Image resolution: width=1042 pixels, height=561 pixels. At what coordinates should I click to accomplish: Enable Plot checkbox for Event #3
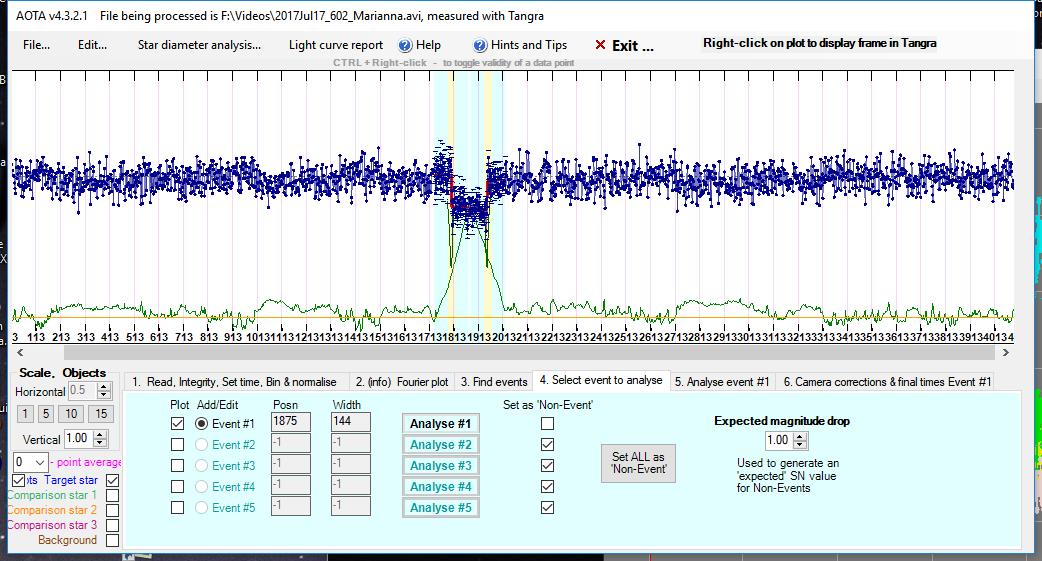point(177,465)
